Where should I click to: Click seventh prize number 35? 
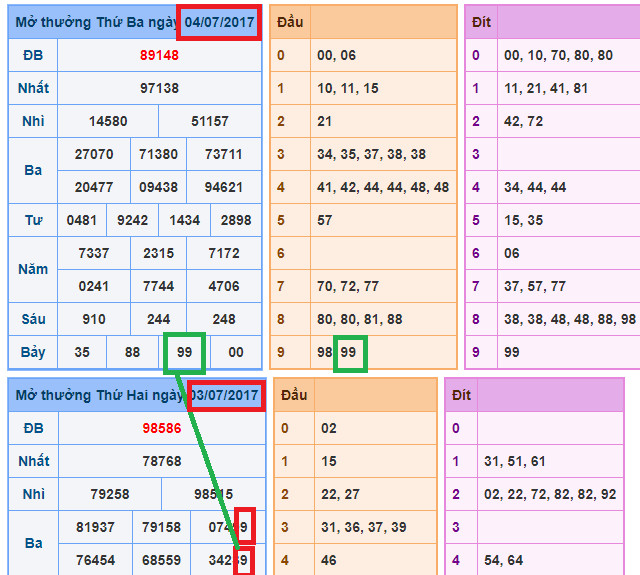(x=82, y=352)
